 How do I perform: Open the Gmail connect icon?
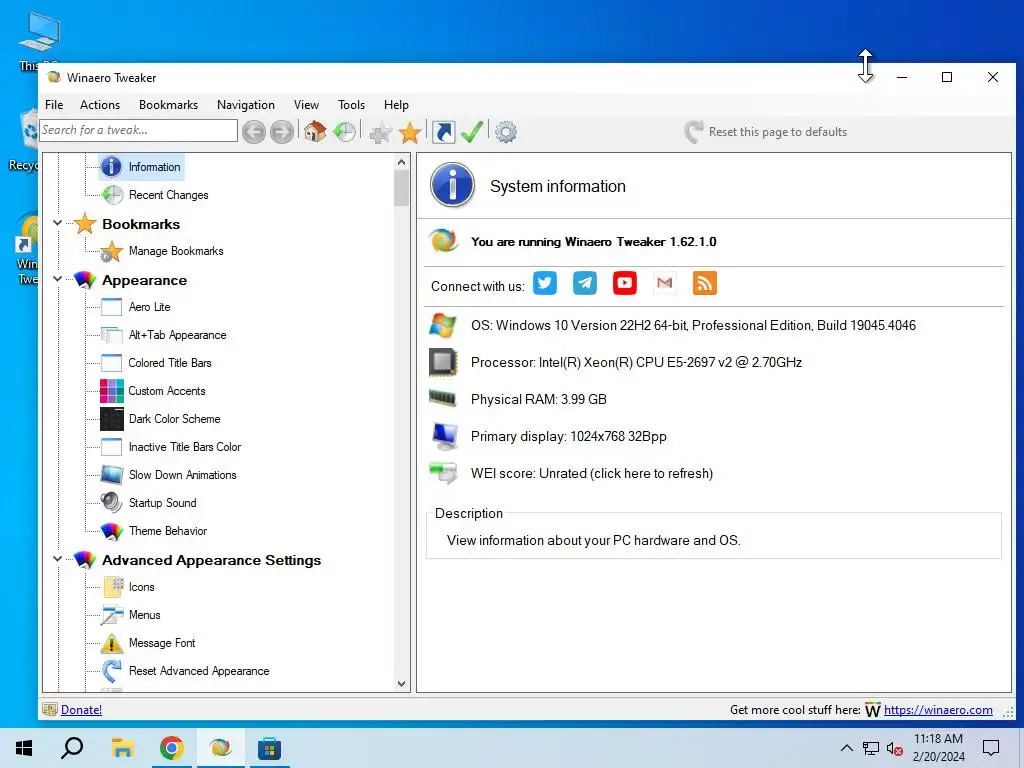click(x=664, y=283)
